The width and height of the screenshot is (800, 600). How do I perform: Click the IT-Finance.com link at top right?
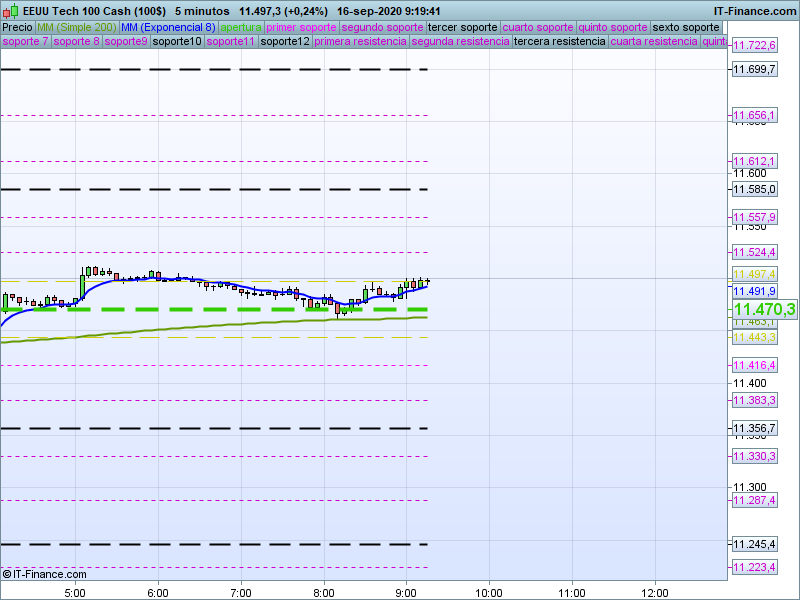point(754,10)
